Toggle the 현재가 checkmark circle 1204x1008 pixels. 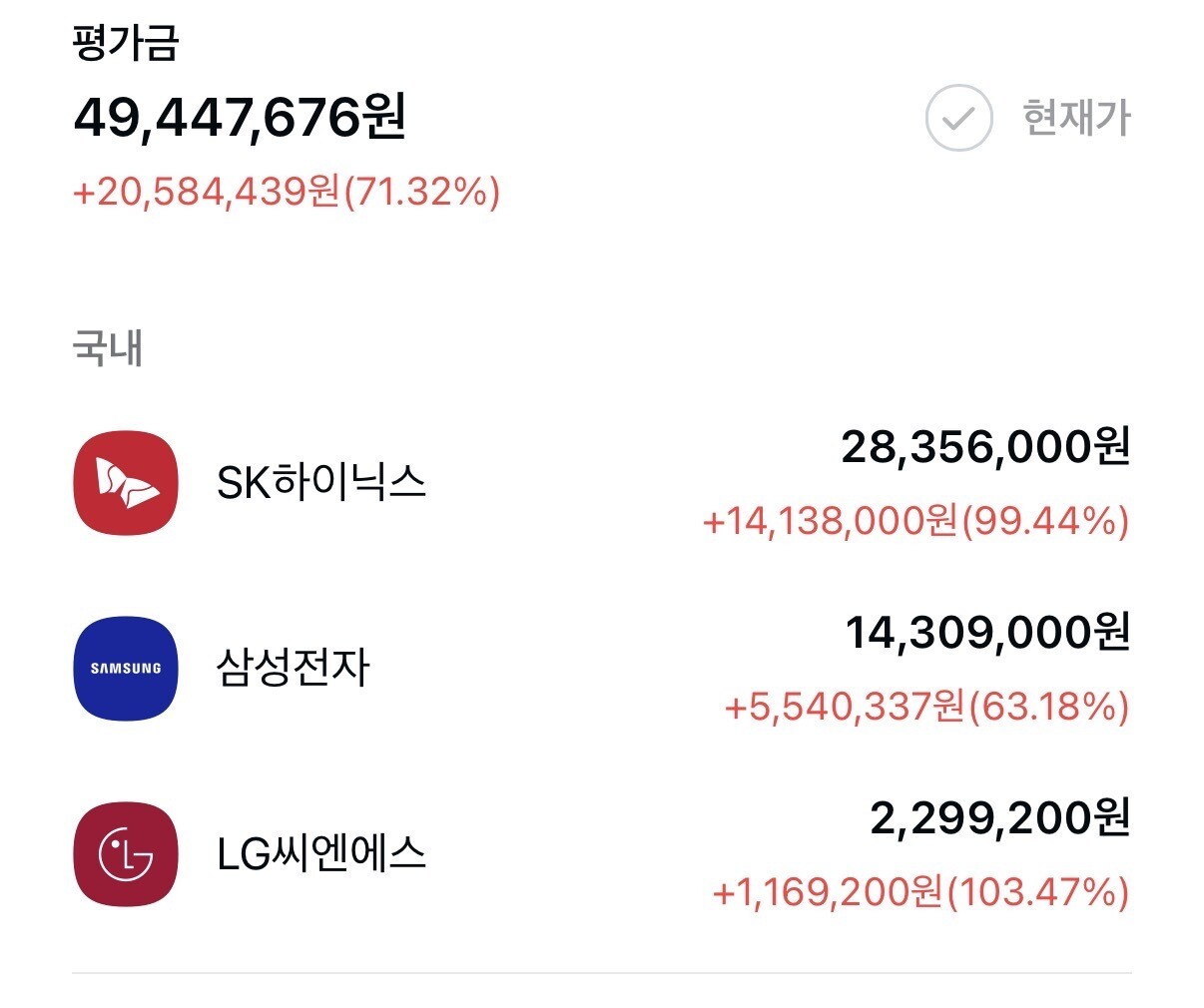pyautogui.click(x=958, y=119)
